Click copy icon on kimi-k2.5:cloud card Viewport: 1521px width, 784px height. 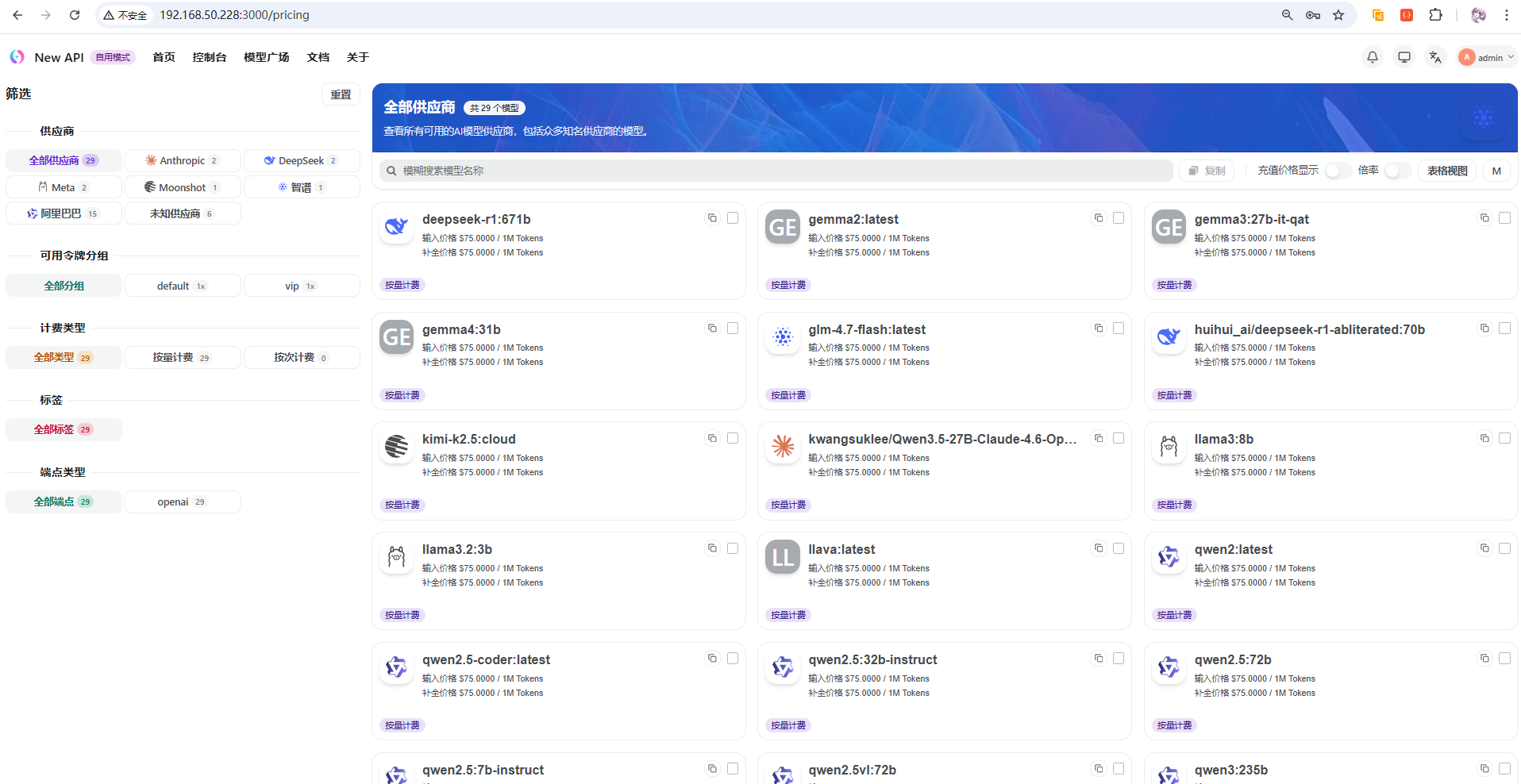tap(712, 438)
